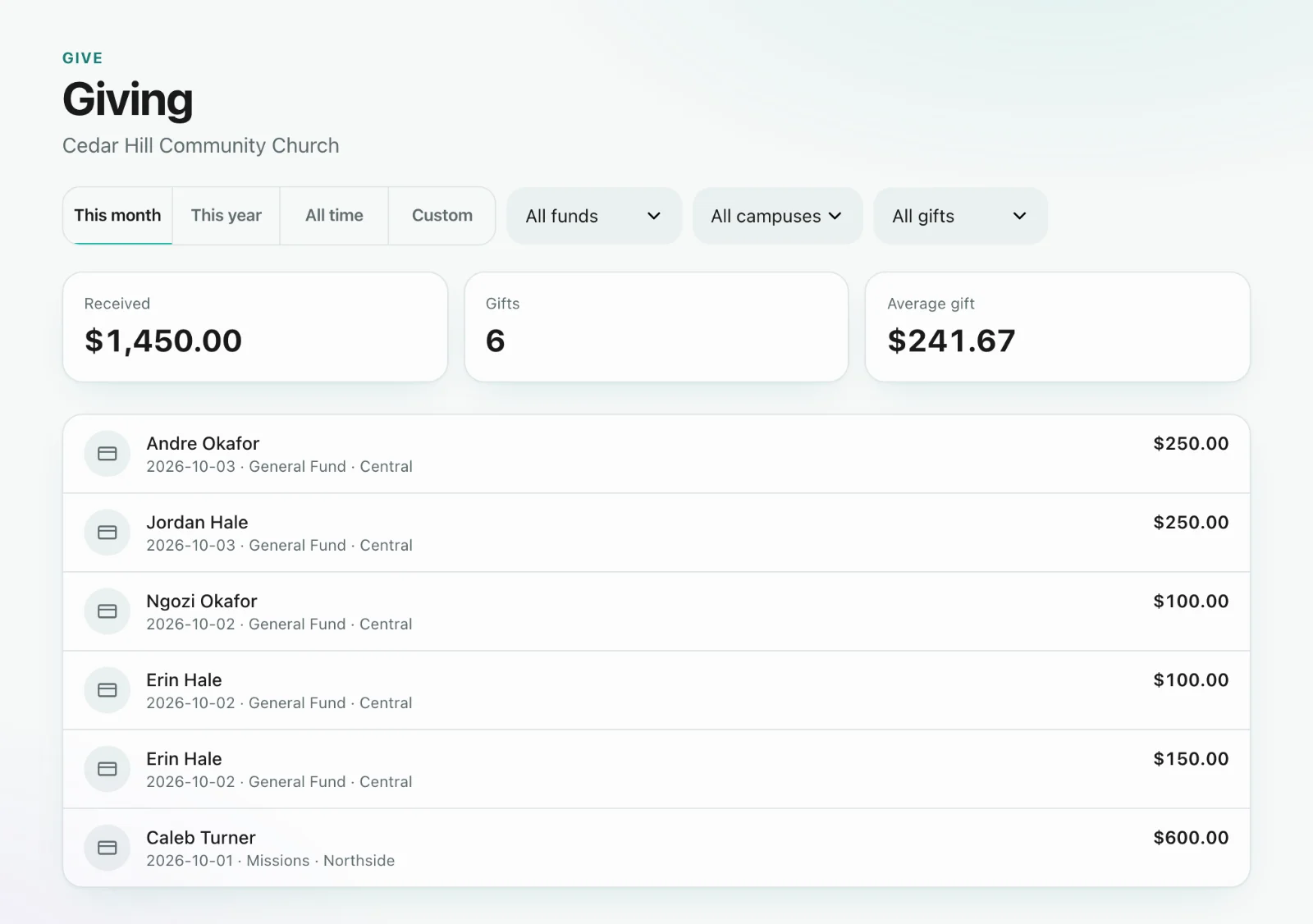Click the $150.00 gift amount
The width and height of the screenshot is (1313, 924).
(x=1191, y=759)
